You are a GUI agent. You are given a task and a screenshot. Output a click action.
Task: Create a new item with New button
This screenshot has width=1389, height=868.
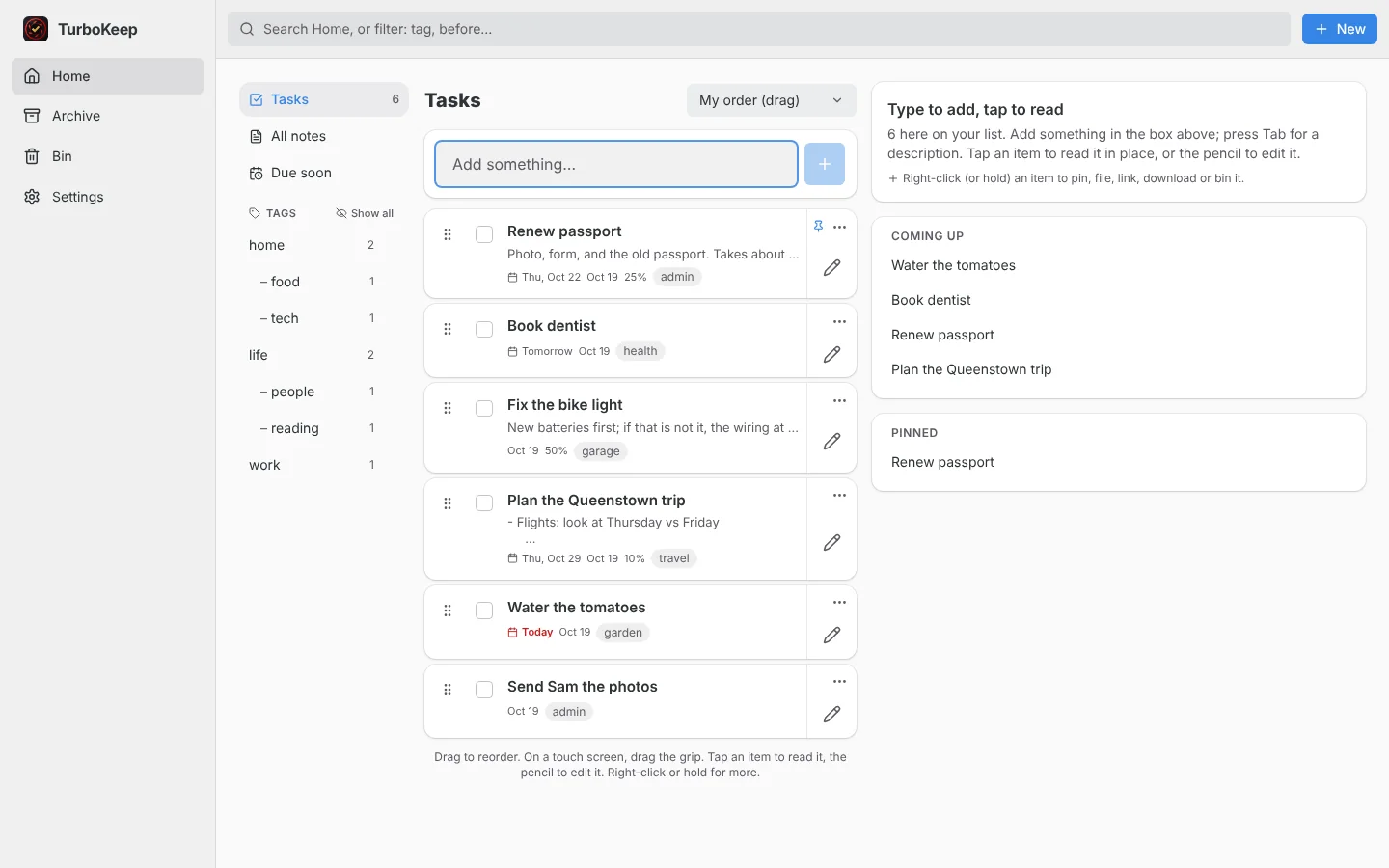1340,29
